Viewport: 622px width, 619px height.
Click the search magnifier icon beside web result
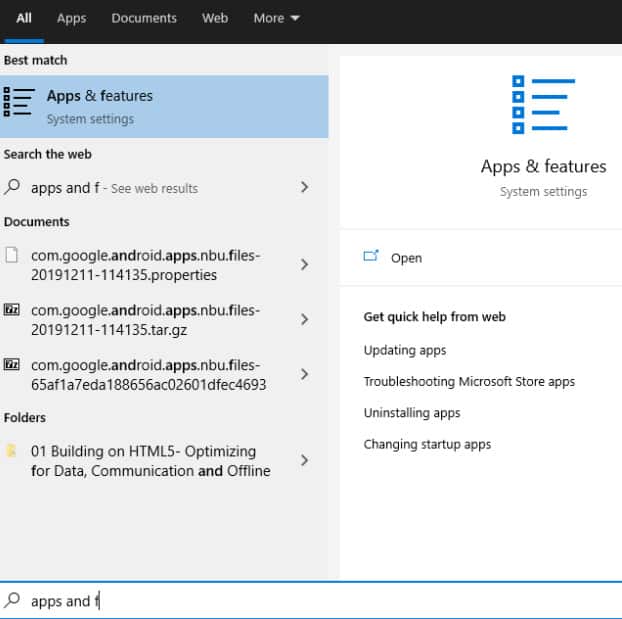13,187
